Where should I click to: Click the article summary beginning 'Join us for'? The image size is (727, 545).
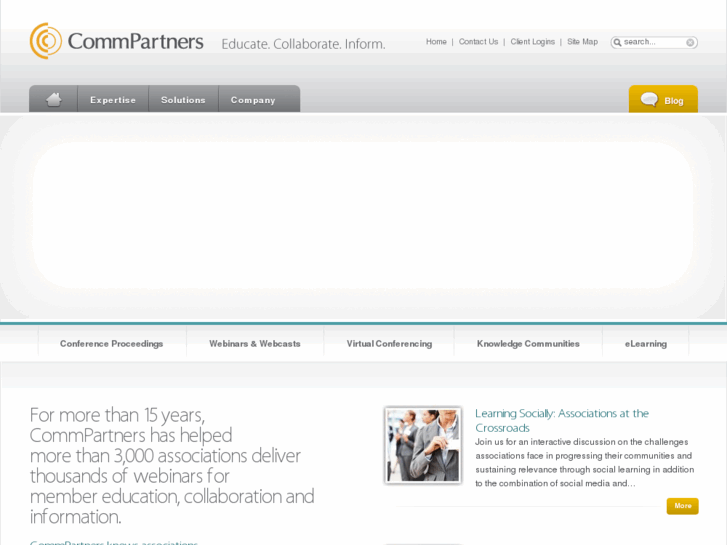click(585, 462)
